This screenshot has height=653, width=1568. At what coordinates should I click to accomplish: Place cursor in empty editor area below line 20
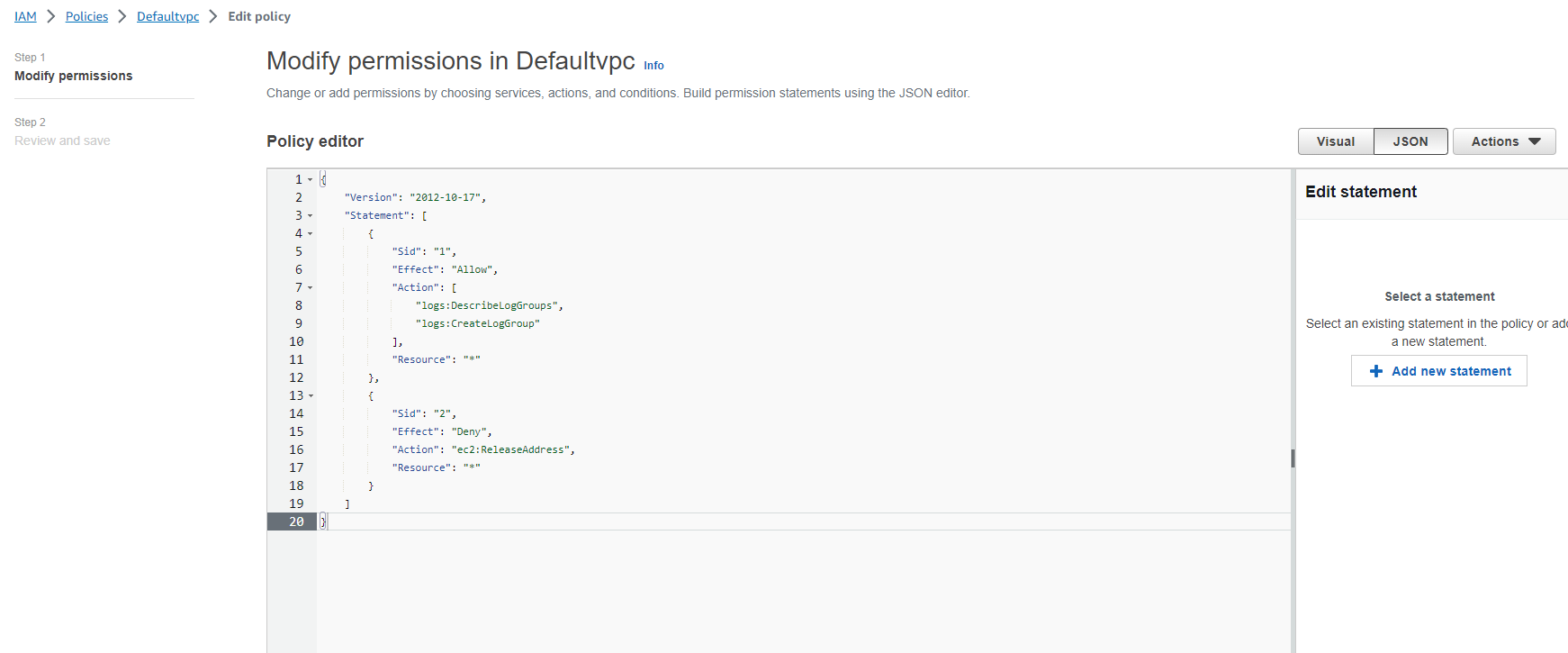click(804, 592)
